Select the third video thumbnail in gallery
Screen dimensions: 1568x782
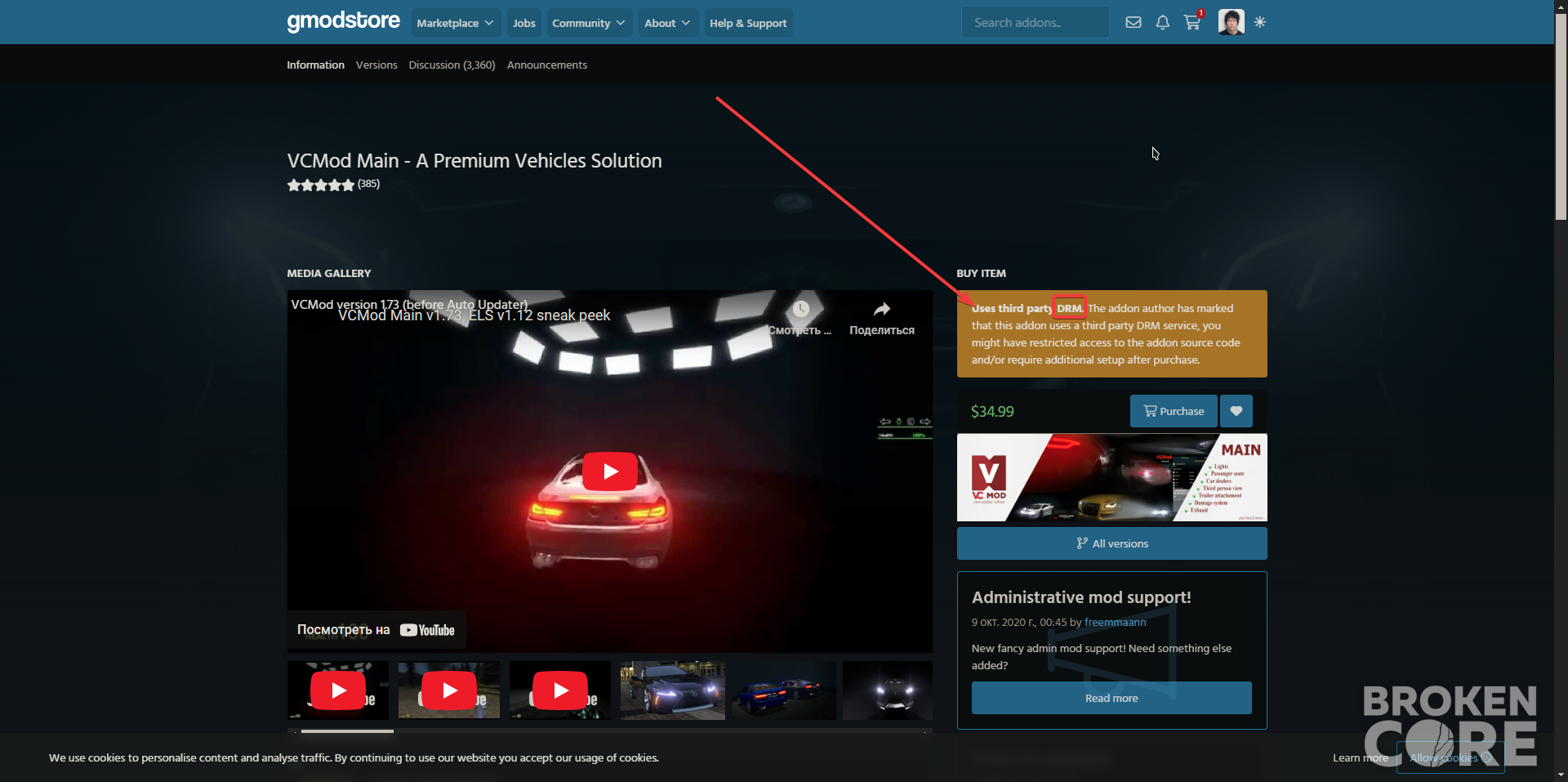(560, 690)
